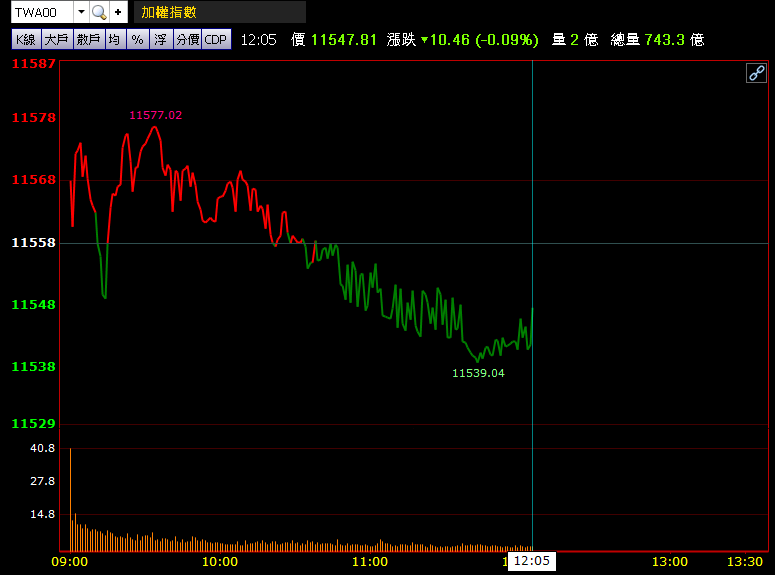Click the 40.8 volume axis label
This screenshot has height=575, width=775.
click(43, 448)
